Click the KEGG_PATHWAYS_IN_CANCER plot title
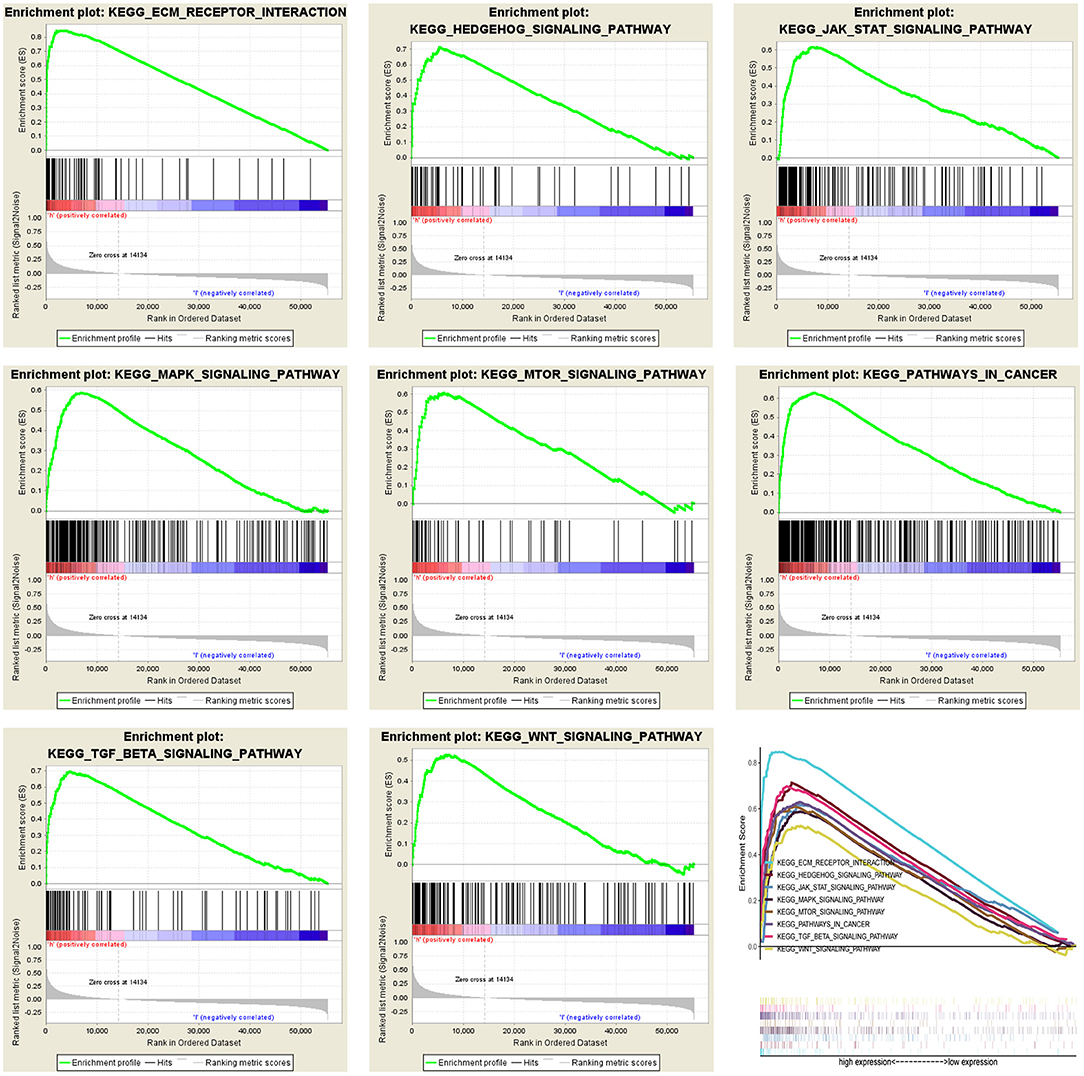Screen dimensions: 1084x1076 pyautogui.click(x=908, y=374)
